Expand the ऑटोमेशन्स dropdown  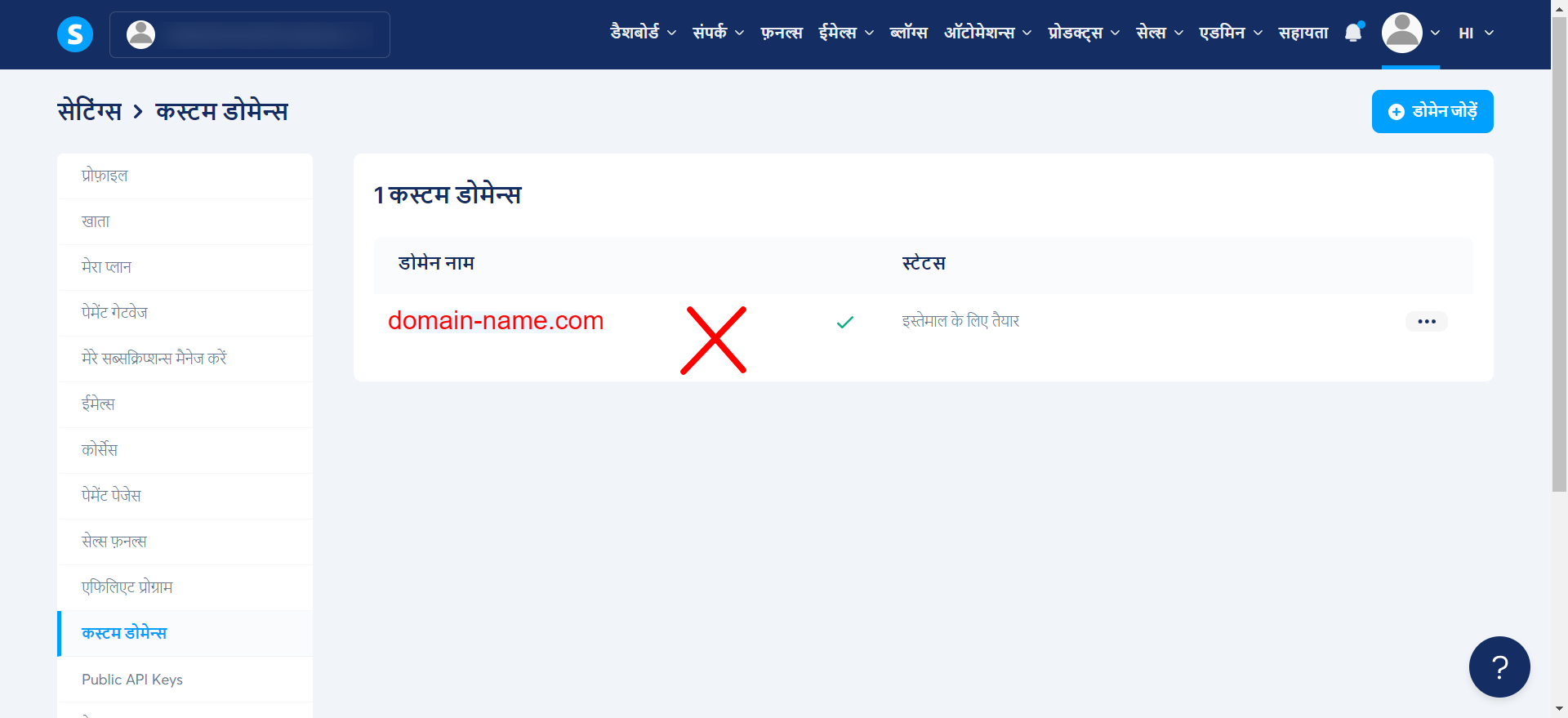click(x=988, y=33)
